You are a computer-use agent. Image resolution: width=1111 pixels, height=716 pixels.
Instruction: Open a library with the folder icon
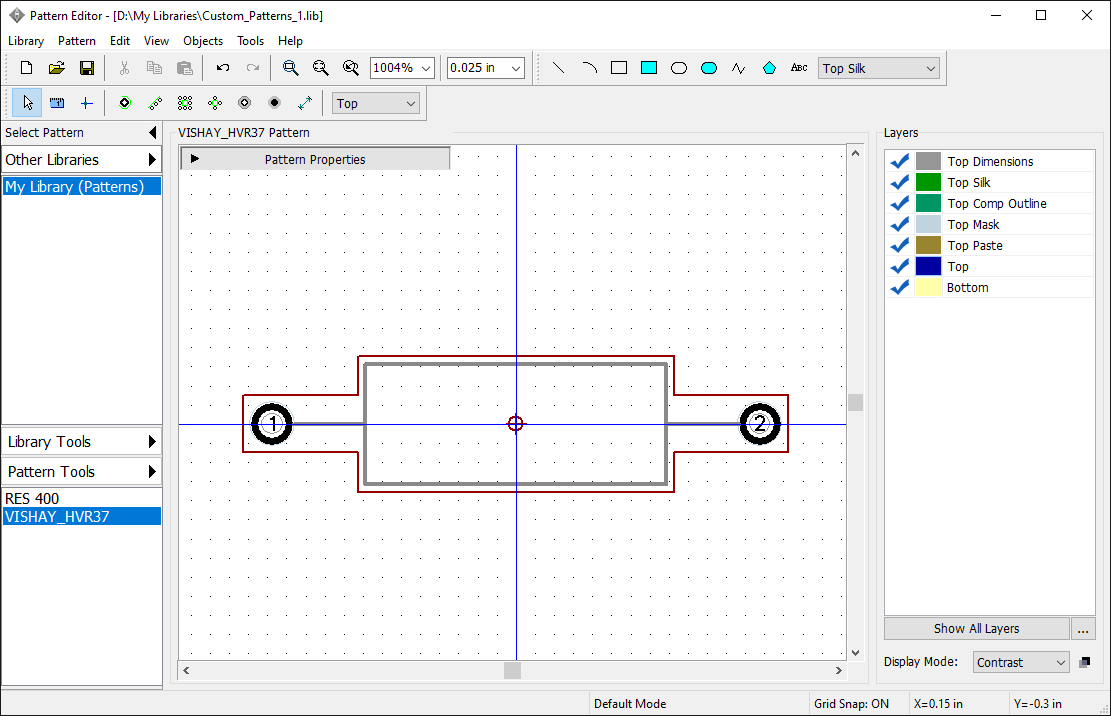(x=57, y=68)
